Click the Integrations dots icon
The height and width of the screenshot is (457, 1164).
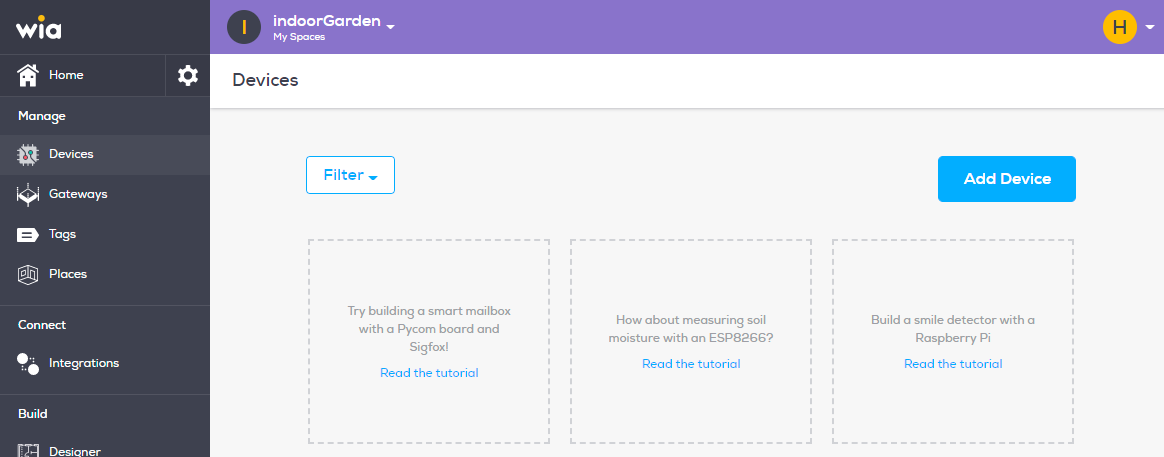[x=27, y=364]
